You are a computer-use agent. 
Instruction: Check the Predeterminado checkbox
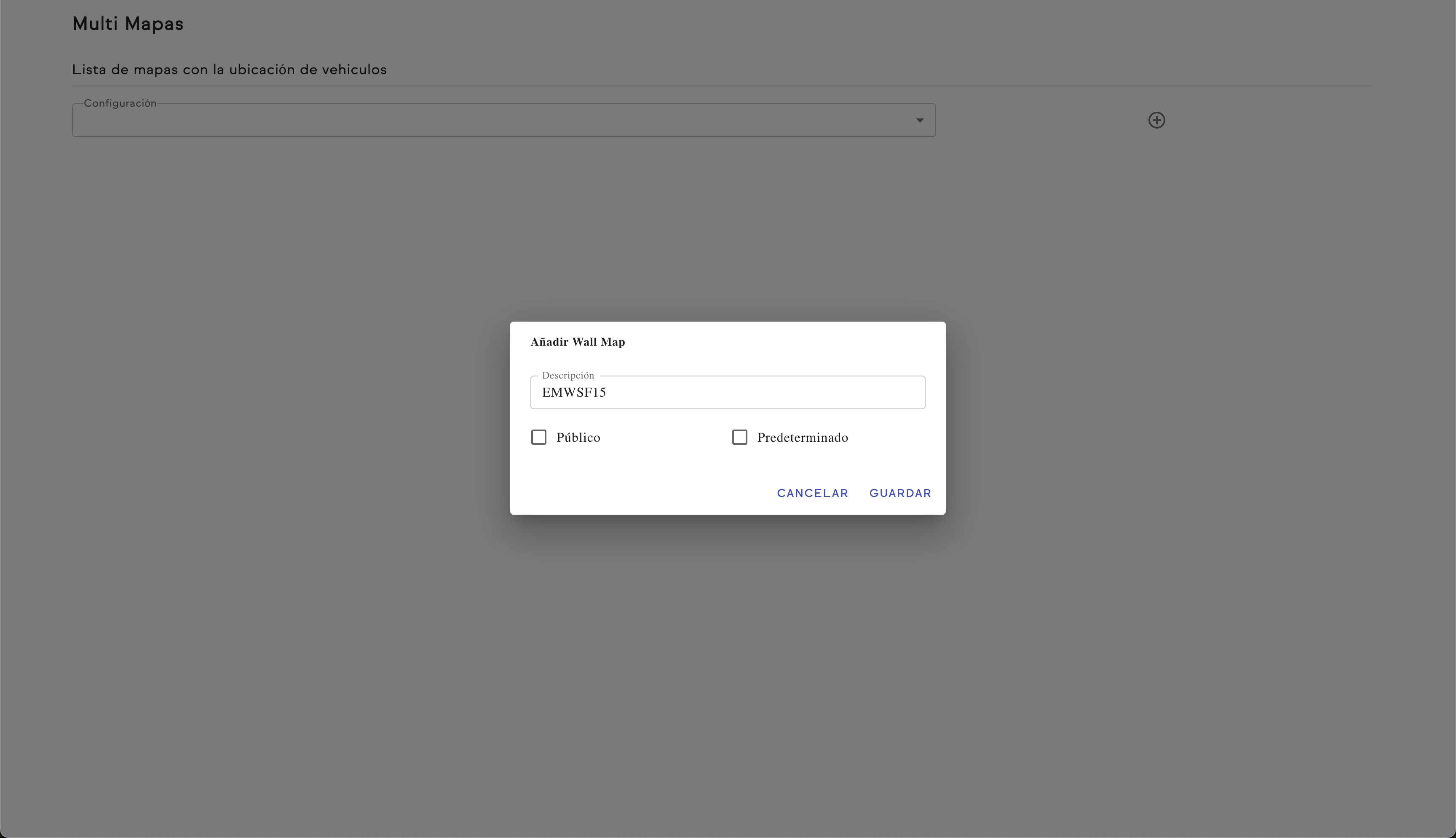pyautogui.click(x=739, y=438)
